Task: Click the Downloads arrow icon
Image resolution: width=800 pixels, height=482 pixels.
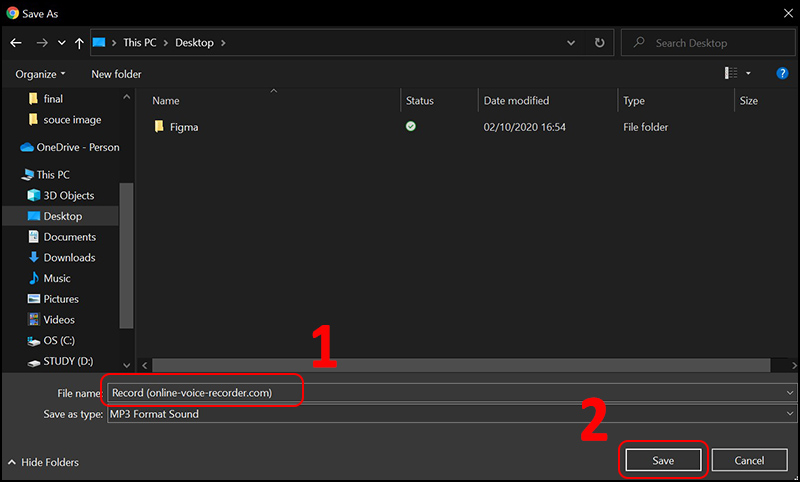Action: [x=34, y=257]
